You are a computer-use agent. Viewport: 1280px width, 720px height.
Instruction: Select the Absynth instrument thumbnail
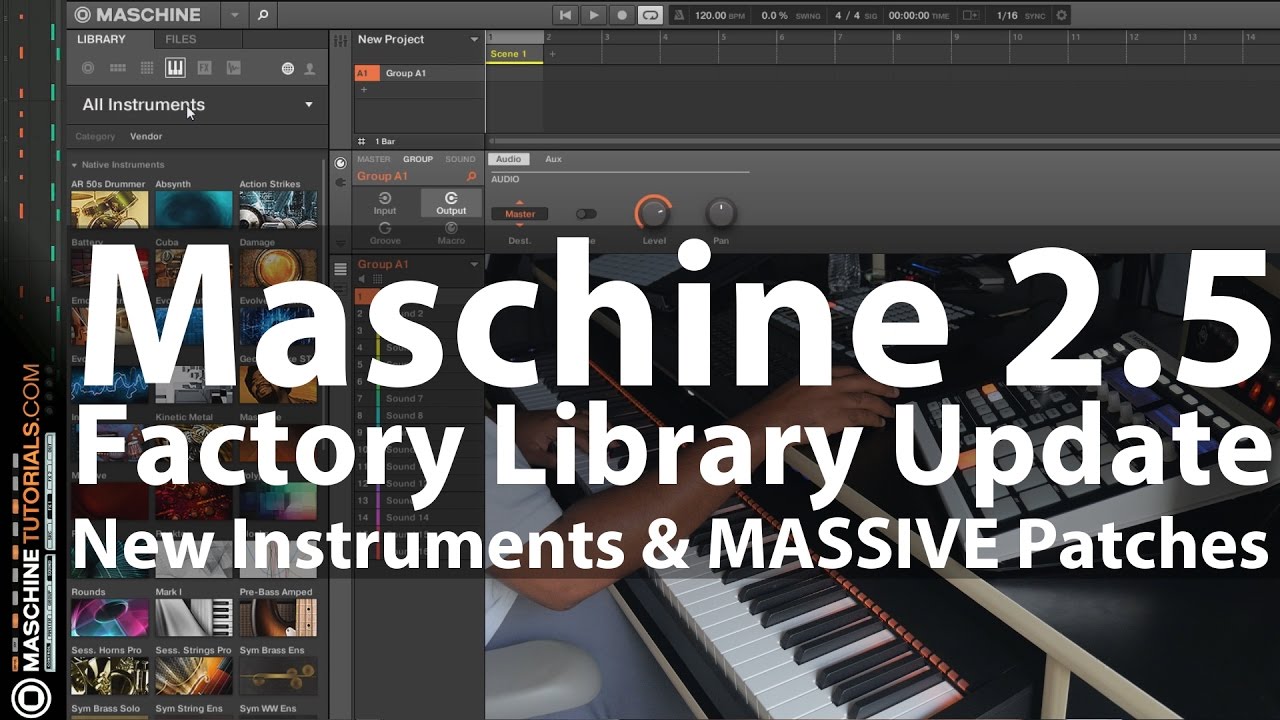click(192, 207)
